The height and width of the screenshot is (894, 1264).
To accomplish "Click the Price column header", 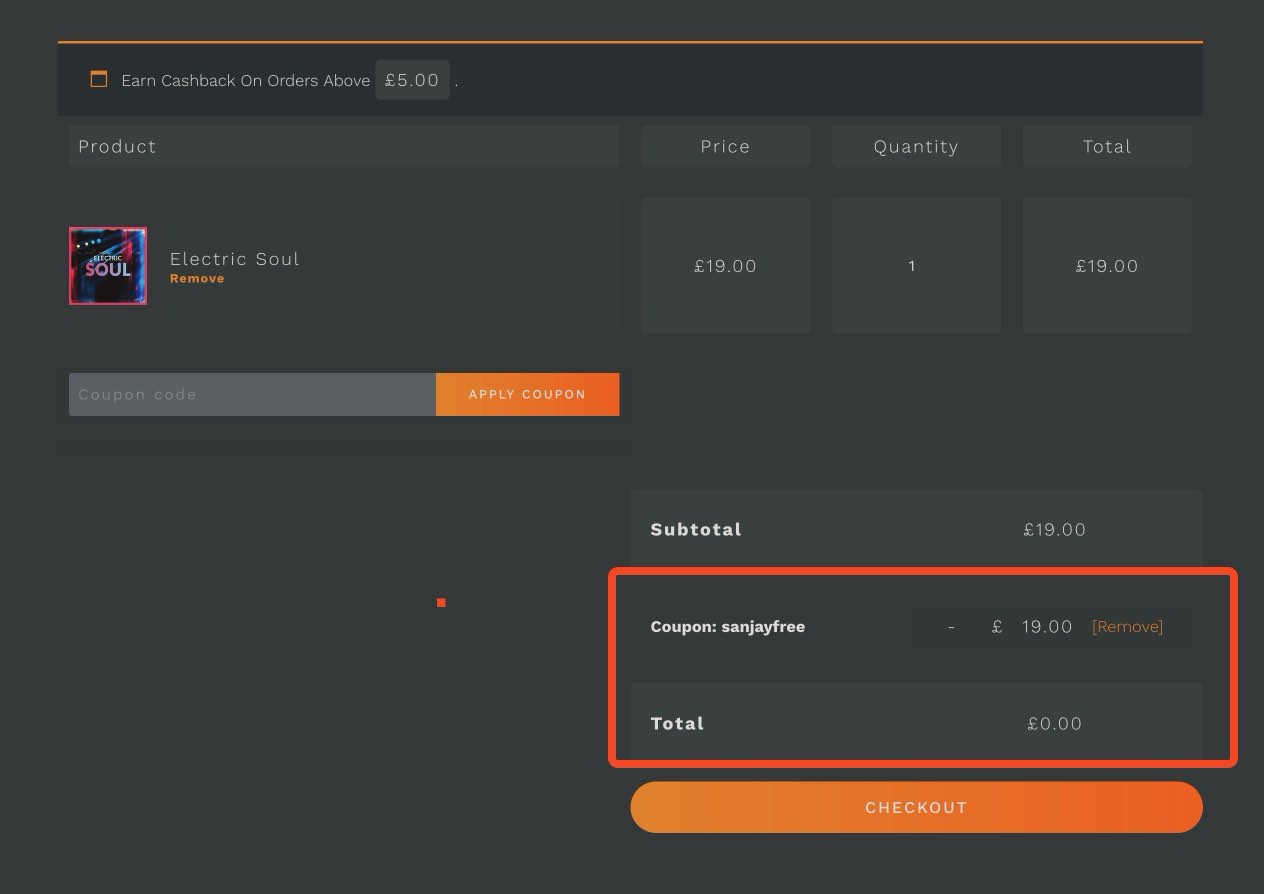I will 725,146.
